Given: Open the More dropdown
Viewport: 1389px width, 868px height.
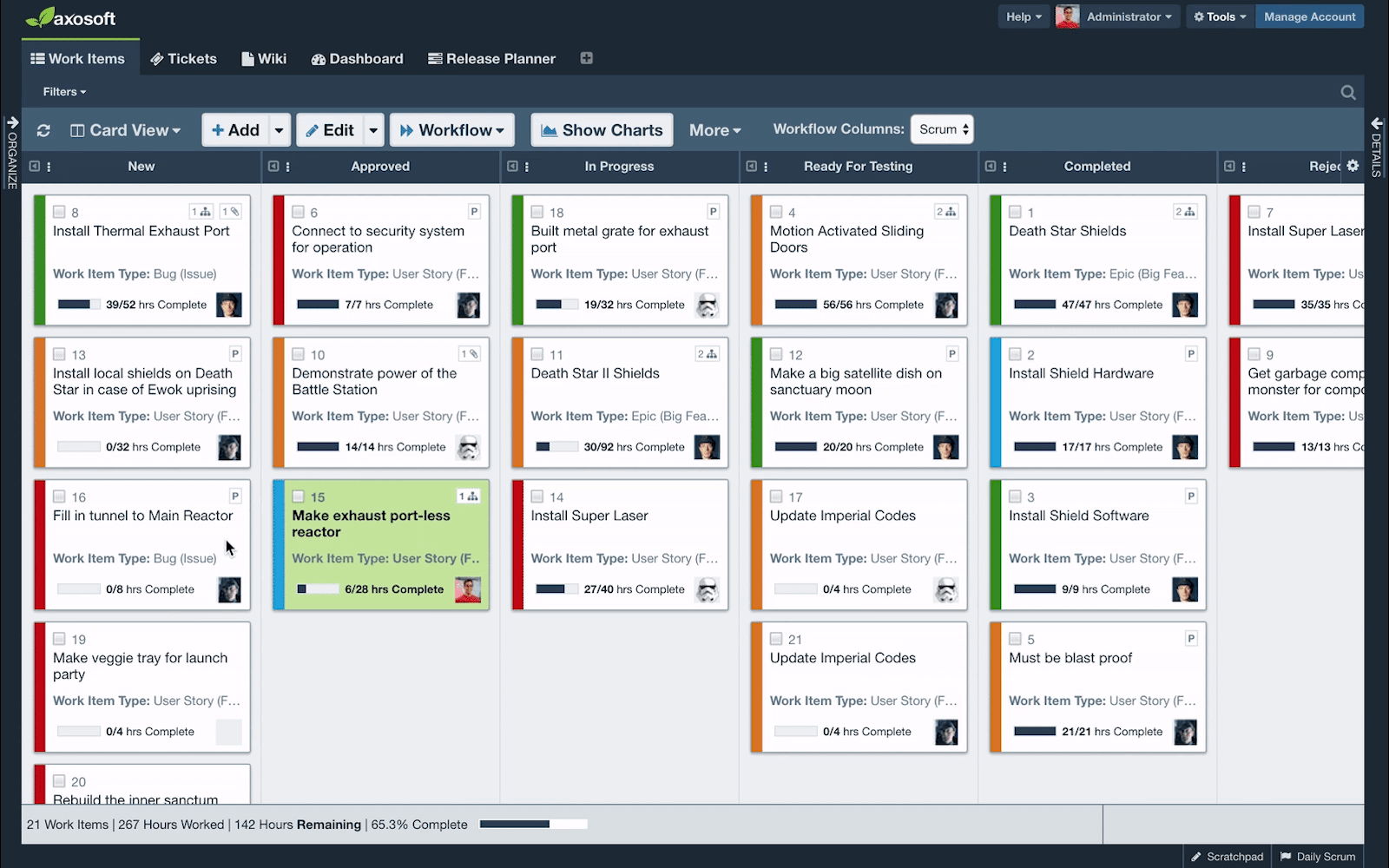Looking at the screenshot, I should tap(715, 130).
